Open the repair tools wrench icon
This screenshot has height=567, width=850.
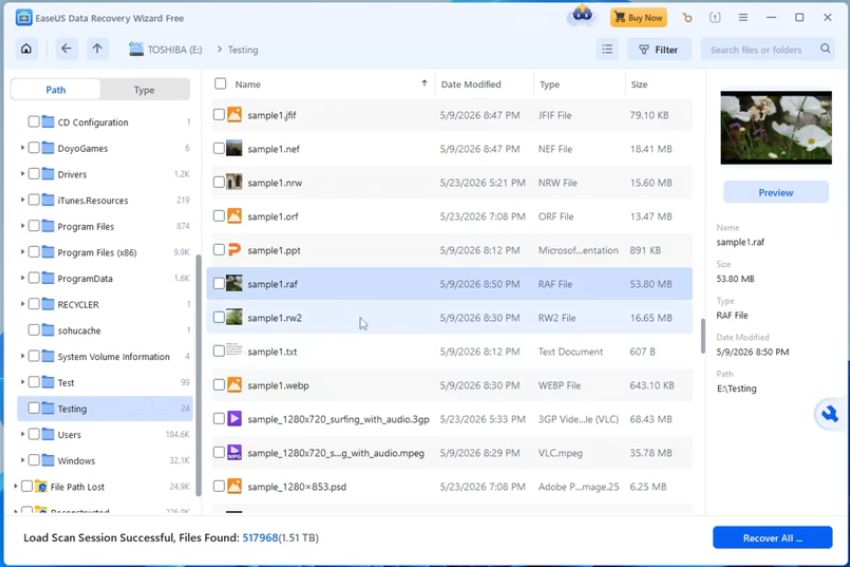point(829,415)
